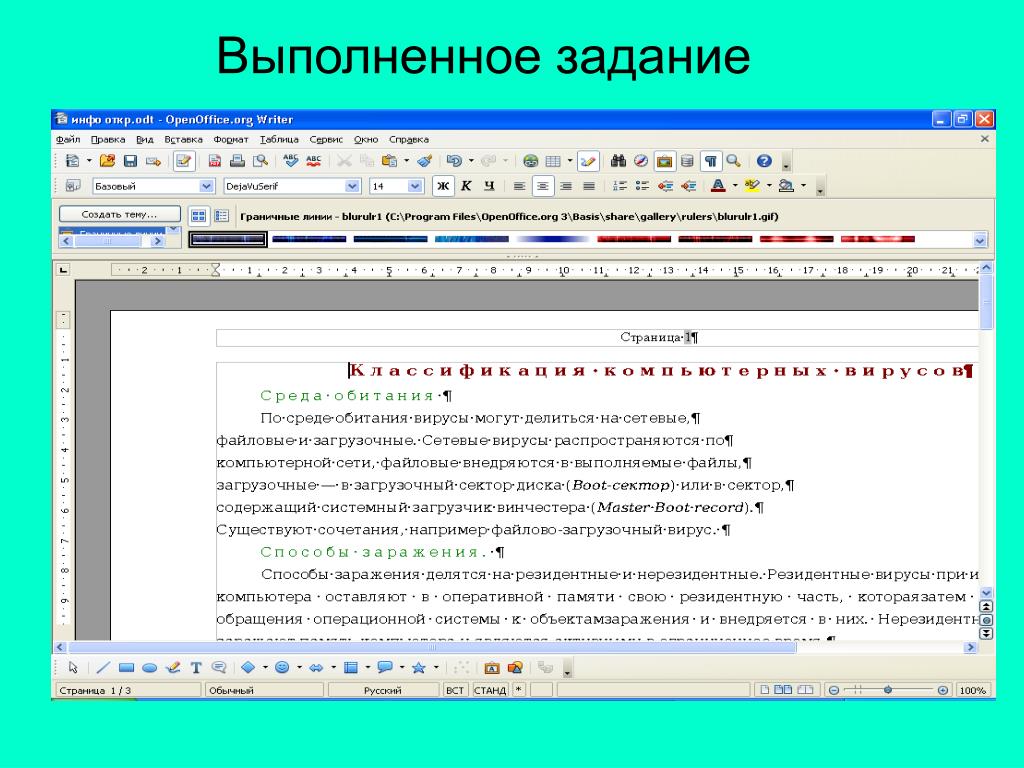1024x768 pixels.
Task: Open the Fontwork Gallery icon
Action: pos(491,667)
